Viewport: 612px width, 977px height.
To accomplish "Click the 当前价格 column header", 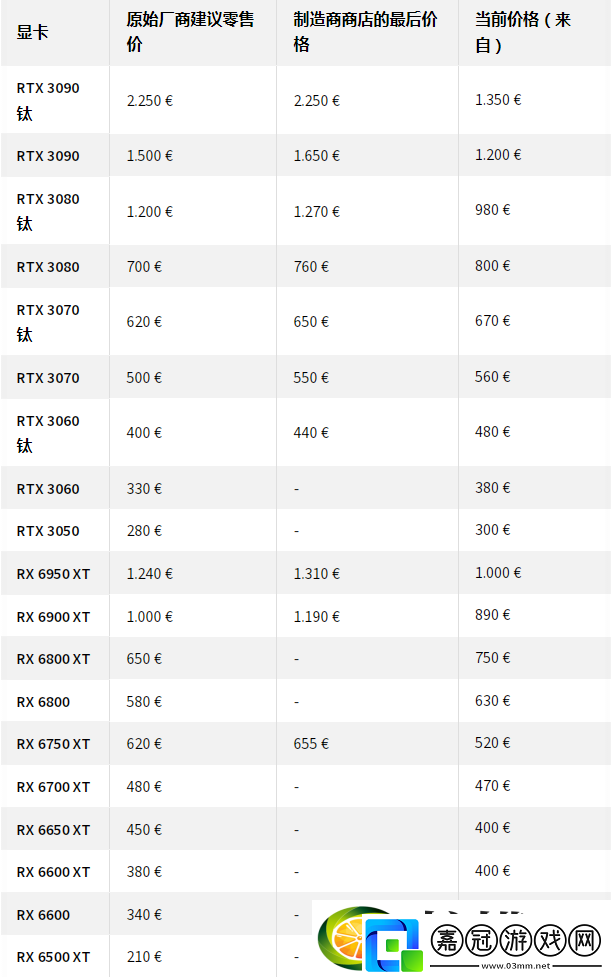I will (522, 32).
